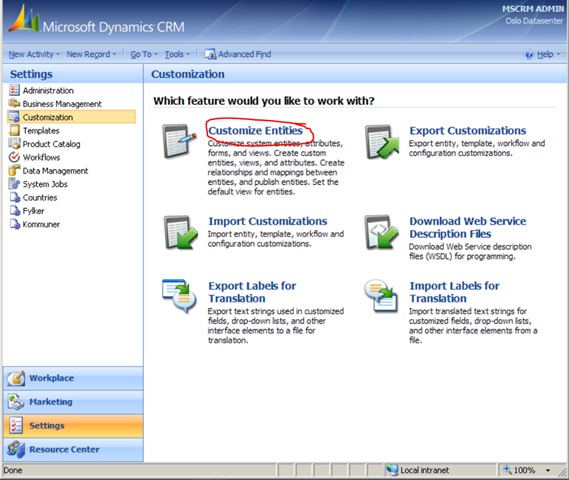The height and width of the screenshot is (480, 569).
Task: Click the Local intranet zone icon
Action: point(392,470)
